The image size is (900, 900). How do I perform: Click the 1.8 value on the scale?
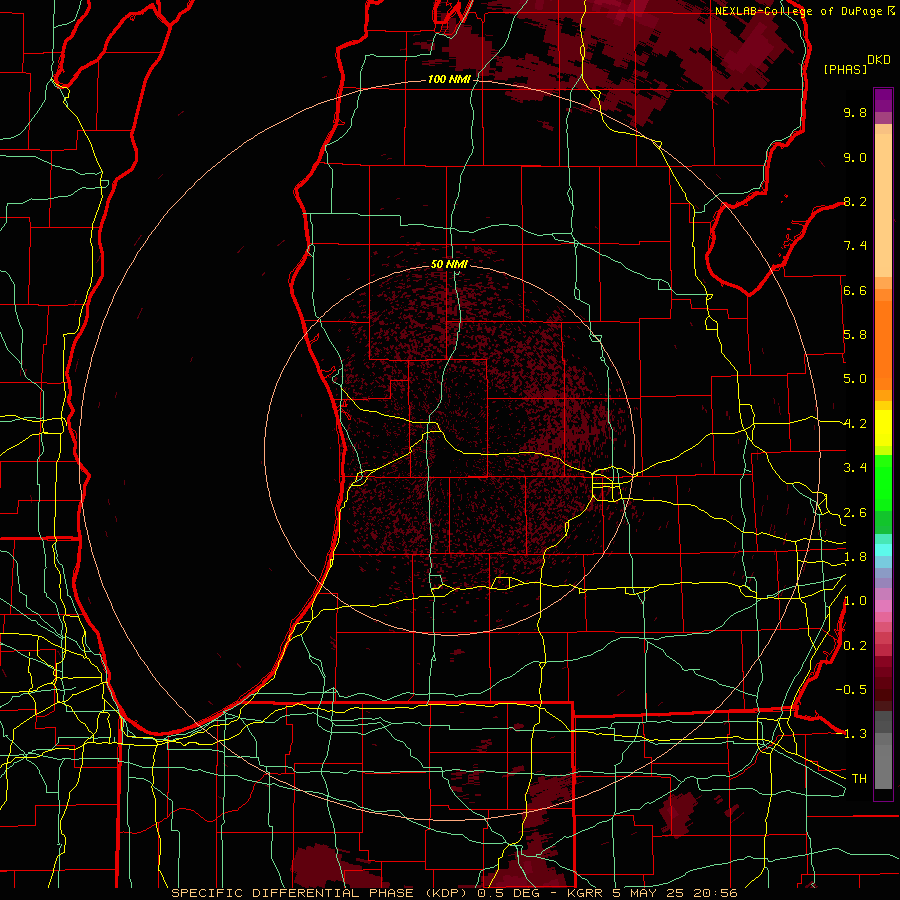(855, 557)
